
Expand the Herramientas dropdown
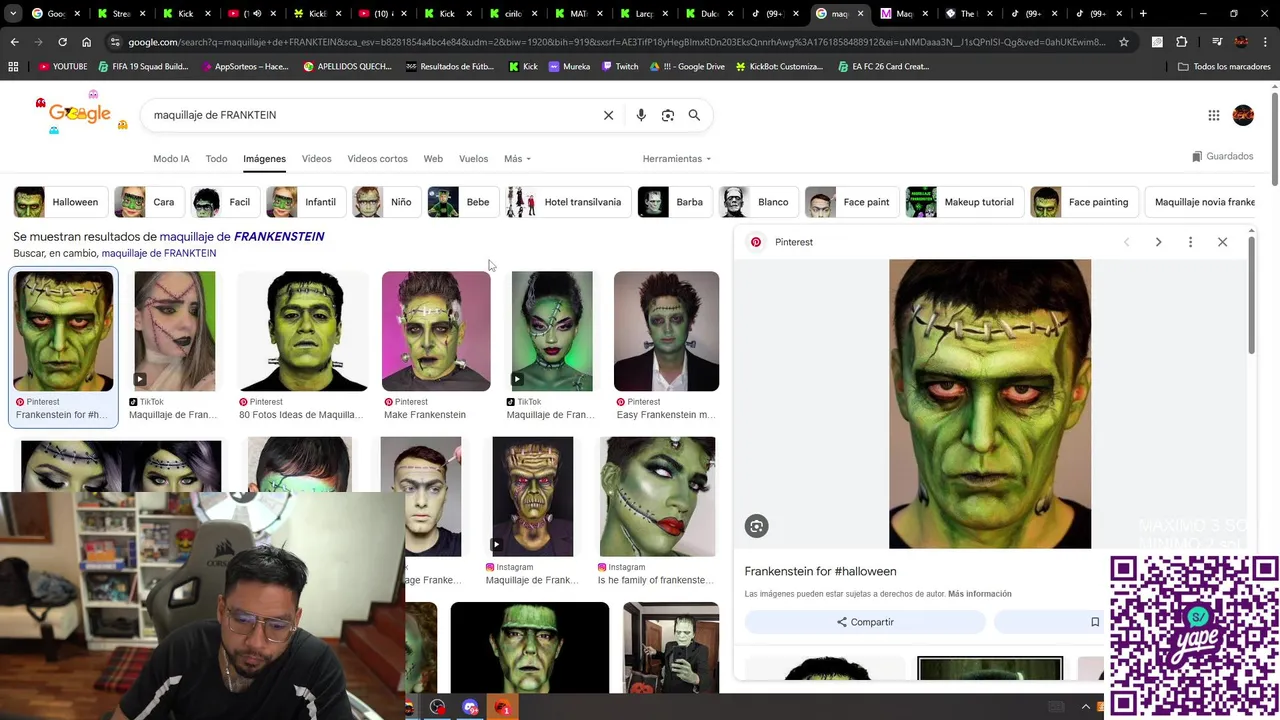(677, 159)
